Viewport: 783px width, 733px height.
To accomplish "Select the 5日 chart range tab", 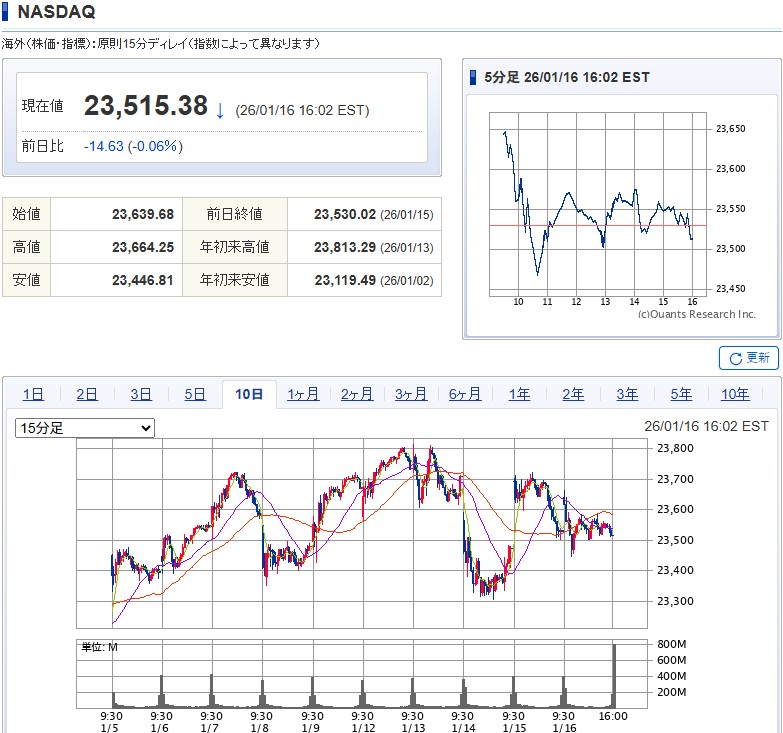I will pyautogui.click(x=195, y=394).
